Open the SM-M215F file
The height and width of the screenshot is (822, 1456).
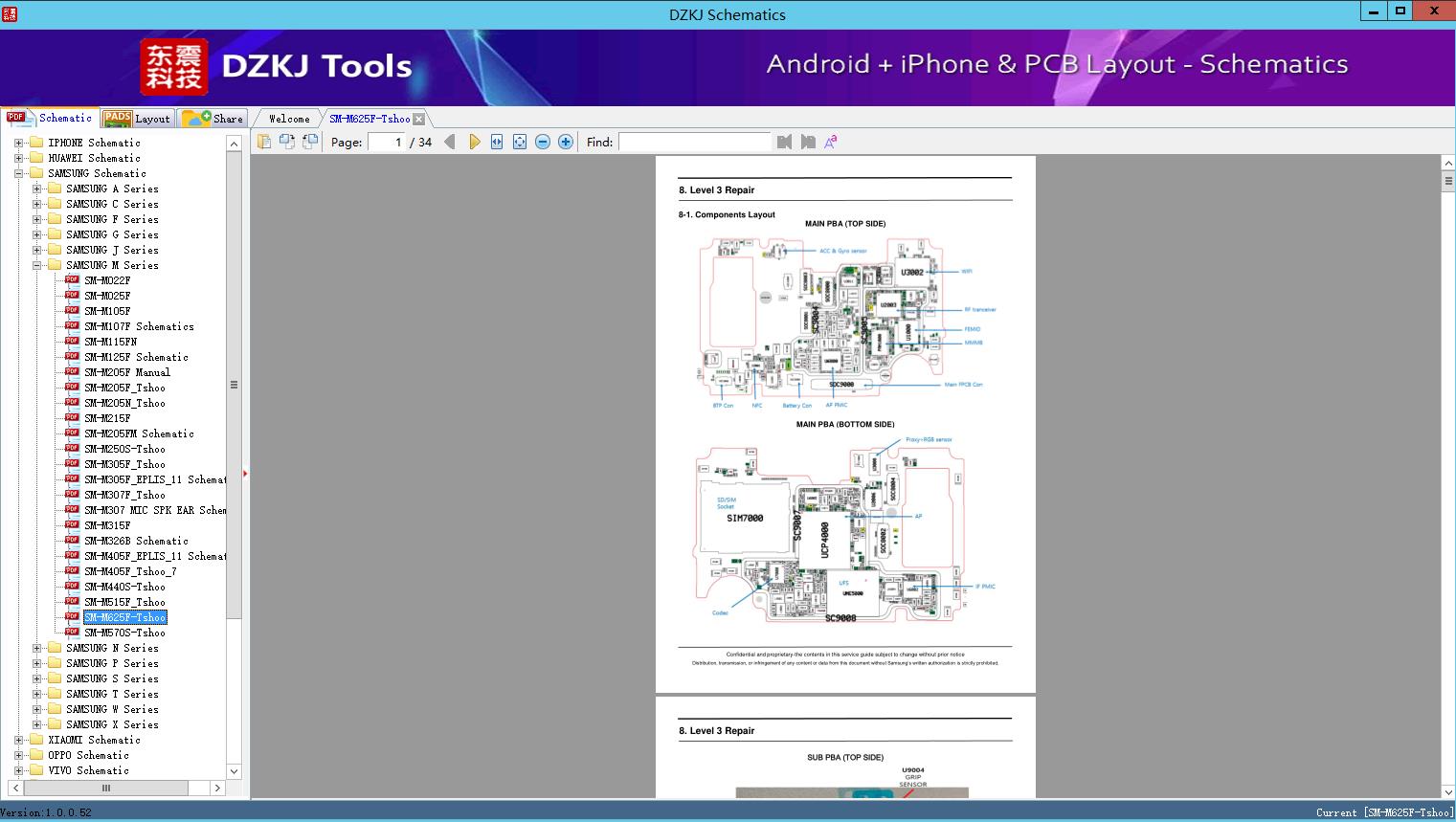107,418
